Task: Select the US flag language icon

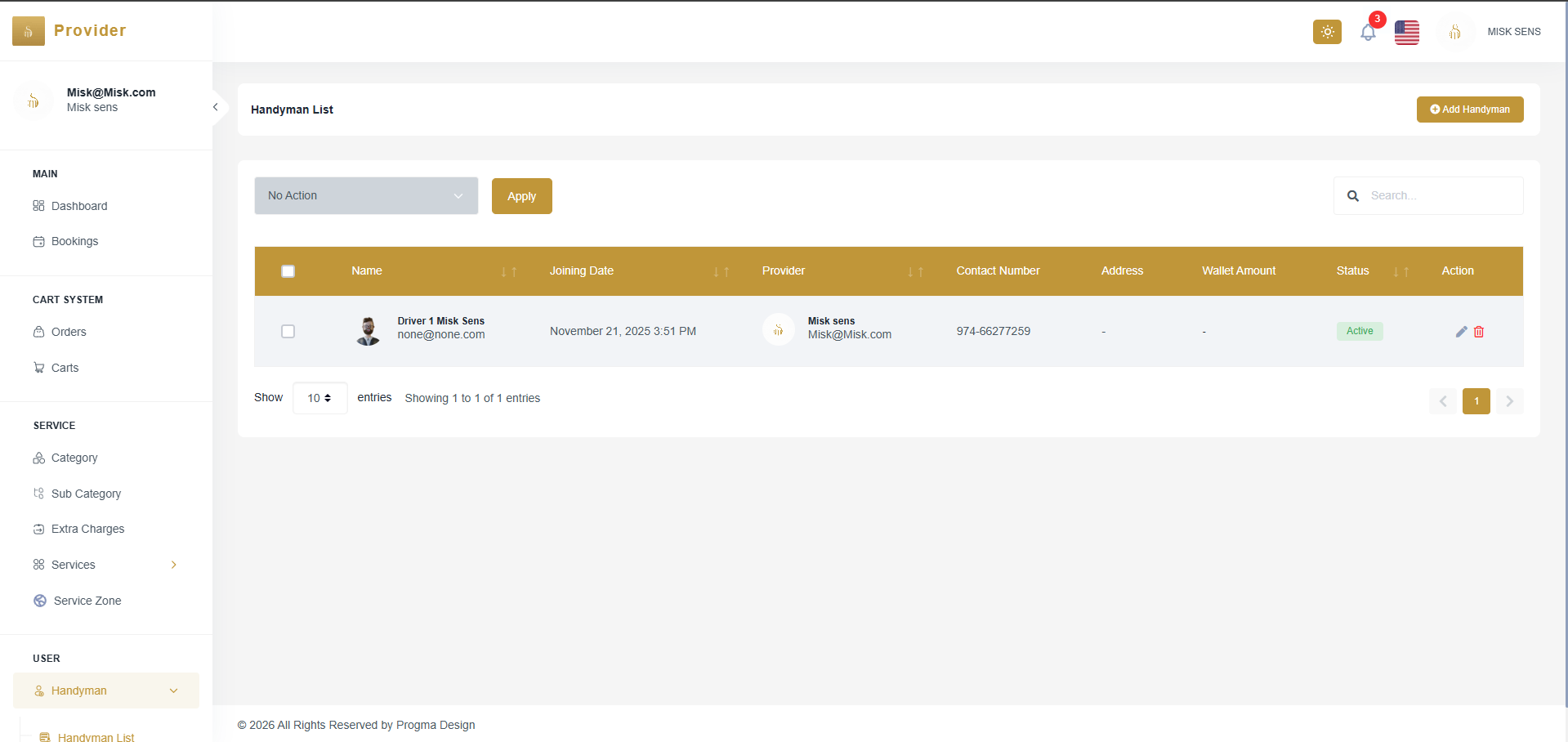Action: [x=1406, y=33]
